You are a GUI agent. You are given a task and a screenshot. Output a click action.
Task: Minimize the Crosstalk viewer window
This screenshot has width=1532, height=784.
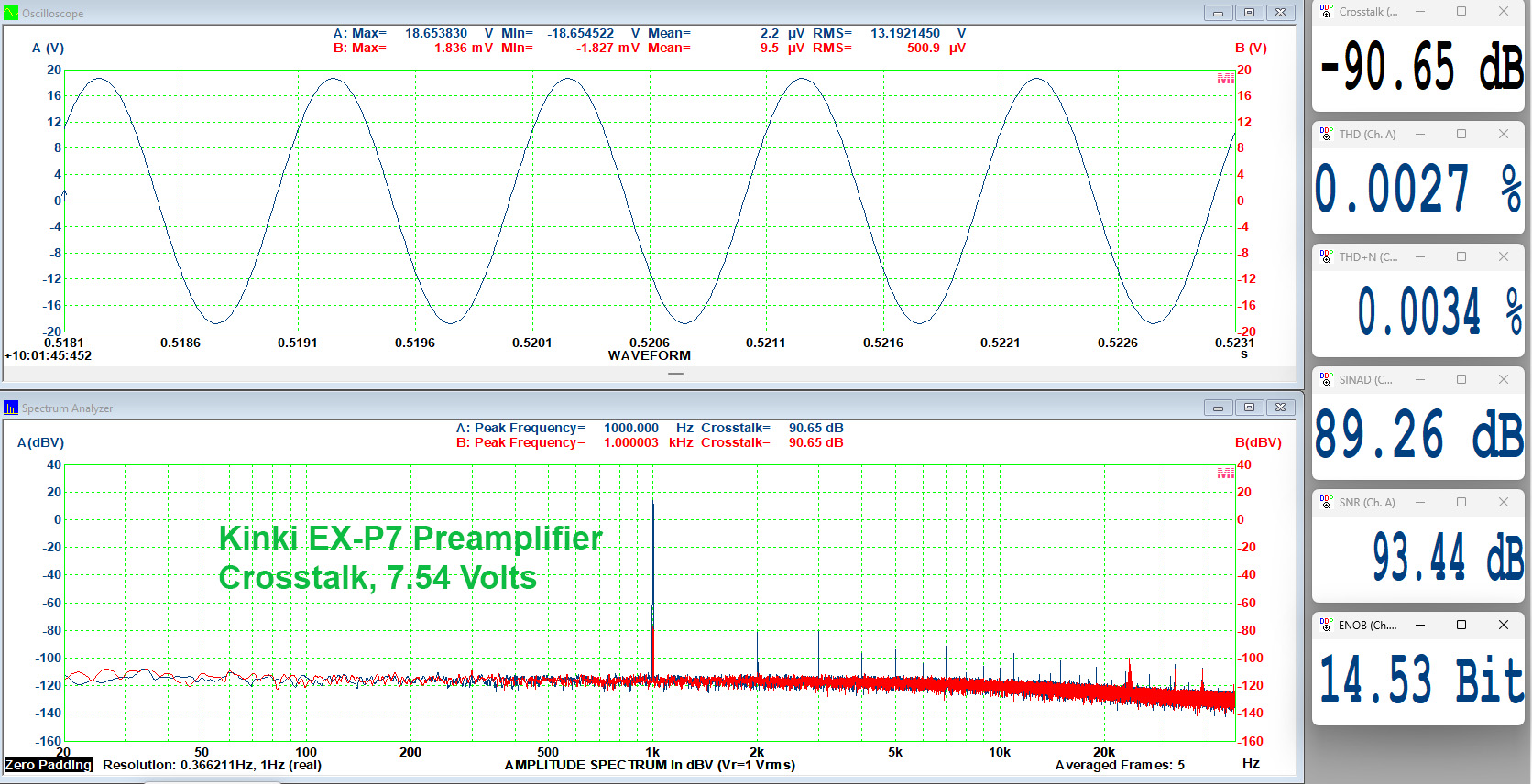1420,11
